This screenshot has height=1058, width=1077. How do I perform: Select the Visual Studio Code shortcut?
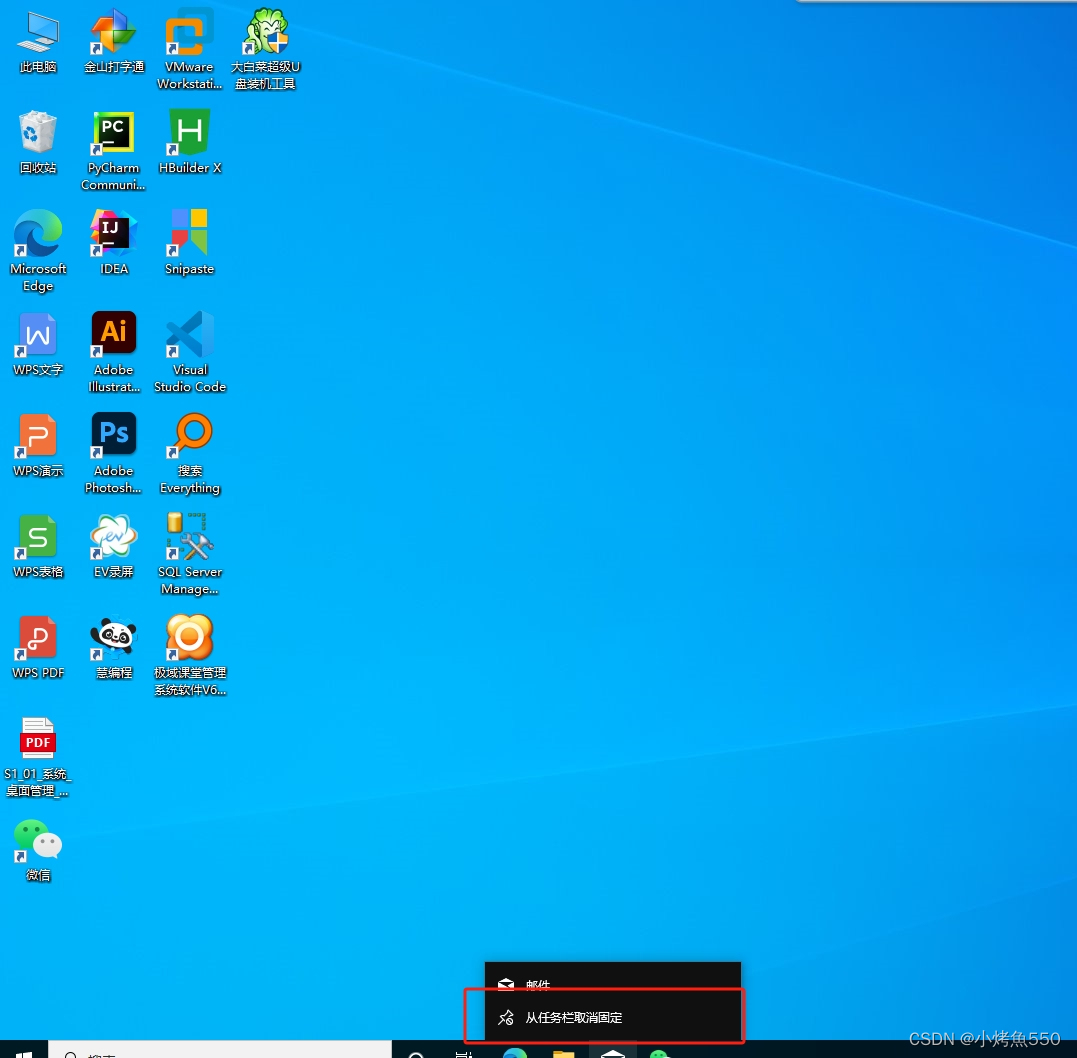[x=190, y=352]
